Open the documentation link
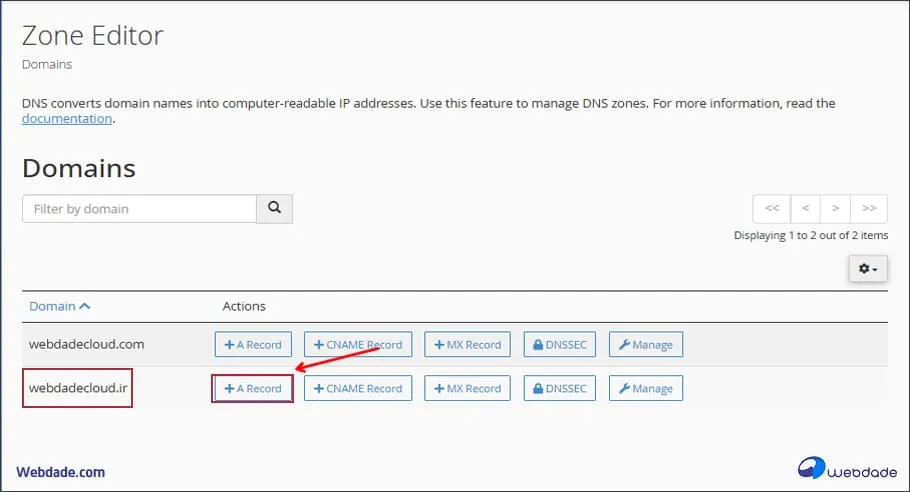The height and width of the screenshot is (492, 910). point(67,118)
